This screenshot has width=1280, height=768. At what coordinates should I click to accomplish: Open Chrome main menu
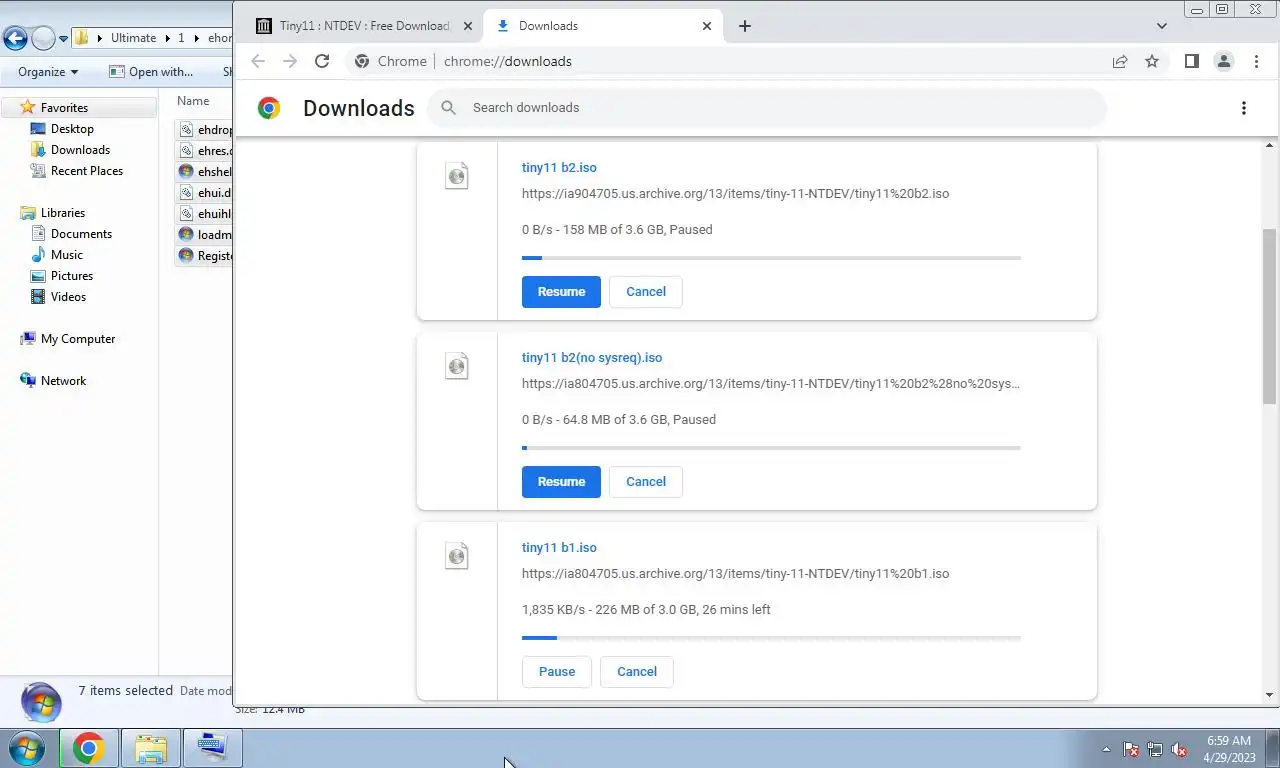click(1256, 61)
